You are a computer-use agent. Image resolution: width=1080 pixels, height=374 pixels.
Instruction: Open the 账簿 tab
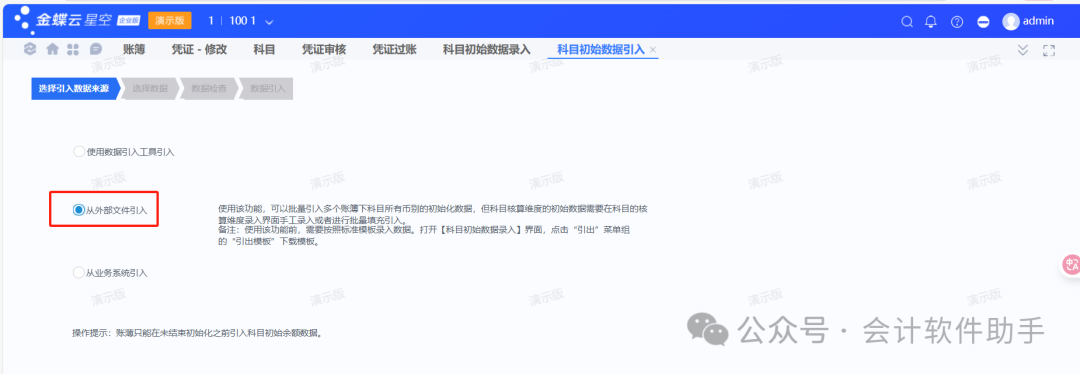pyautogui.click(x=134, y=50)
